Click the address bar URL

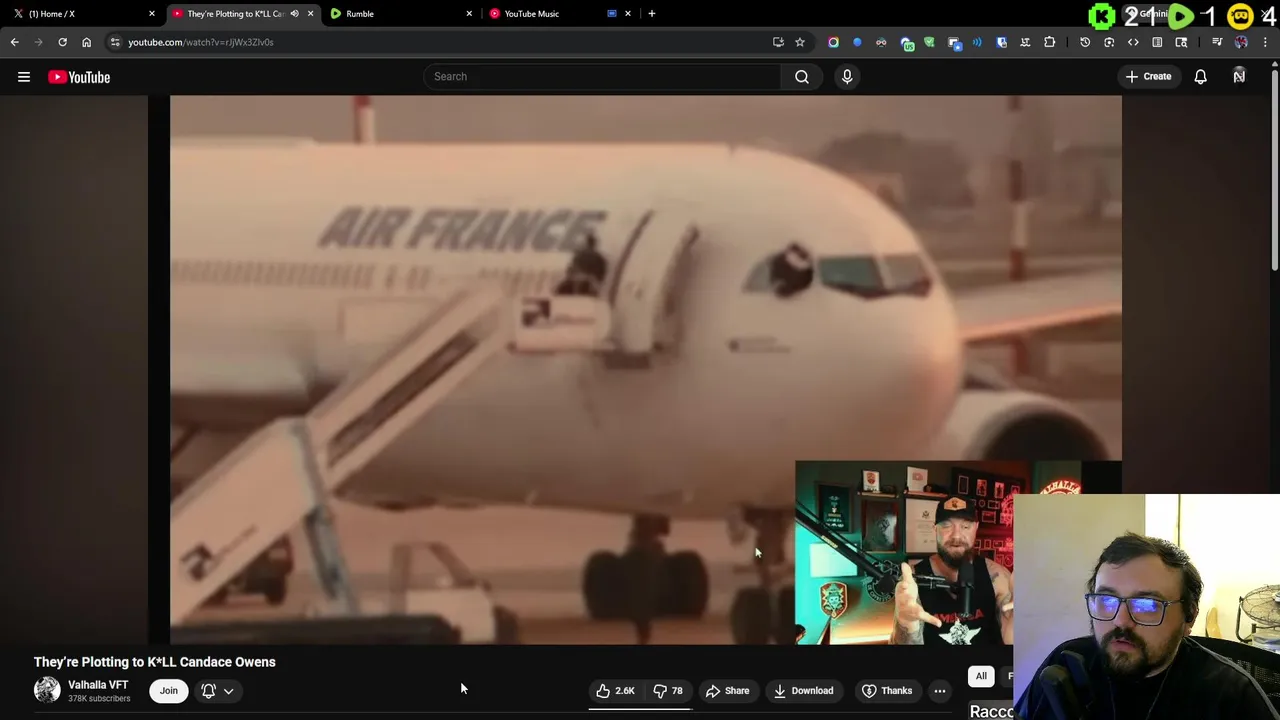click(200, 42)
